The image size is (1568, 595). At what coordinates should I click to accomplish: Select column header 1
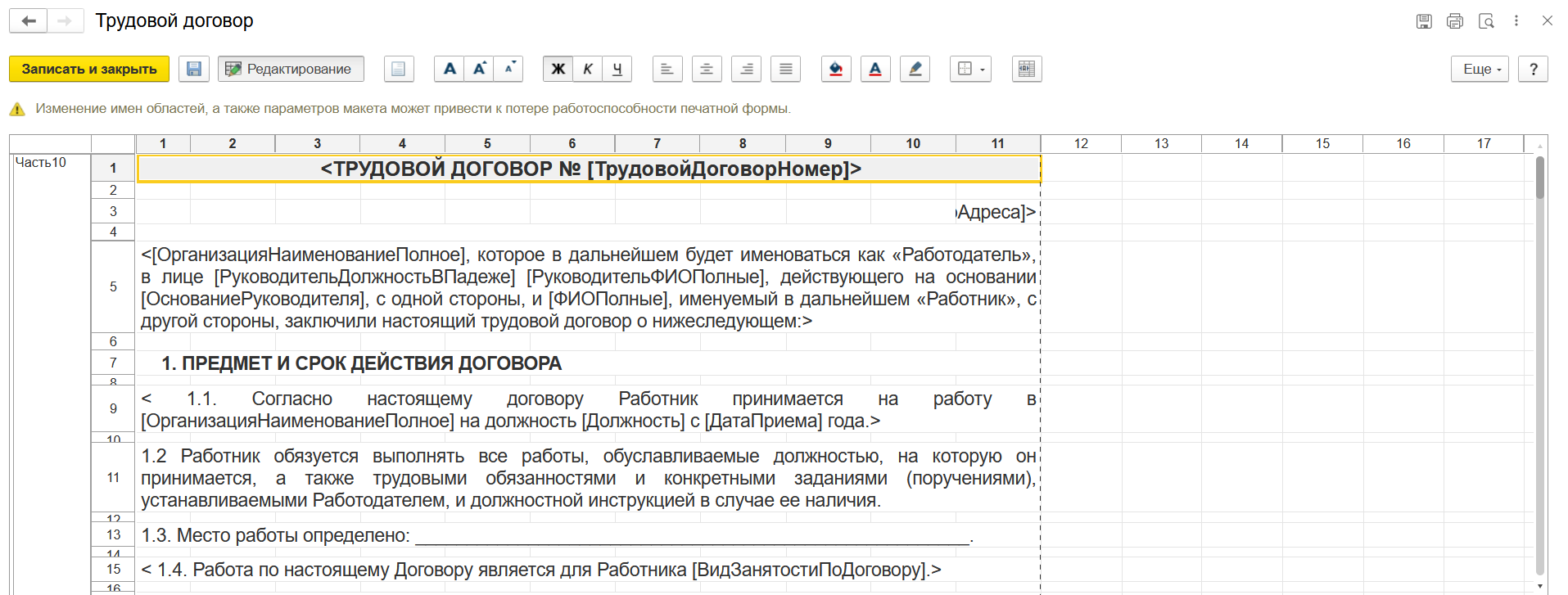point(163,143)
